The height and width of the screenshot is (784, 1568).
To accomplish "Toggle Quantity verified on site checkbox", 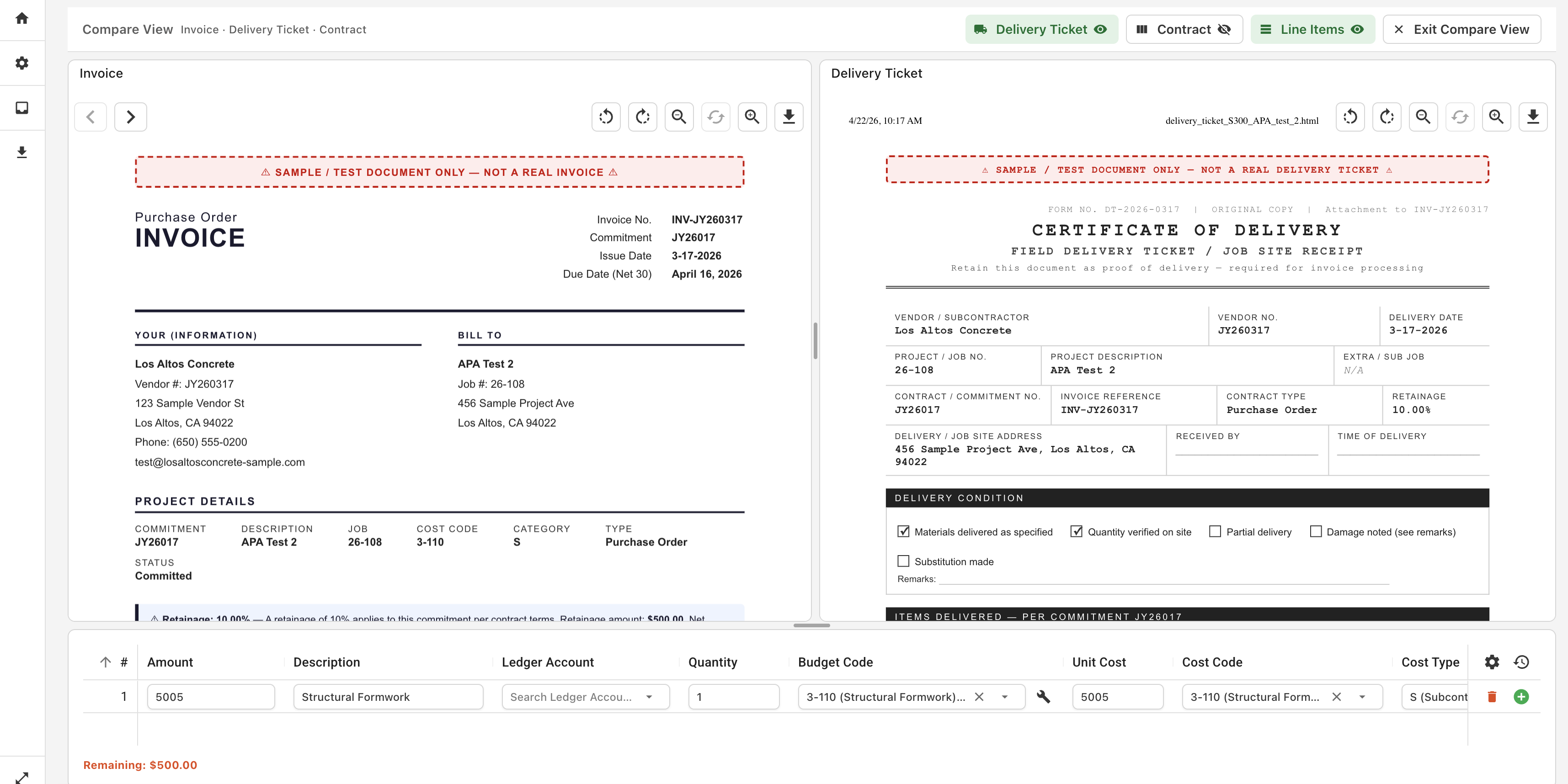I will click(1076, 532).
